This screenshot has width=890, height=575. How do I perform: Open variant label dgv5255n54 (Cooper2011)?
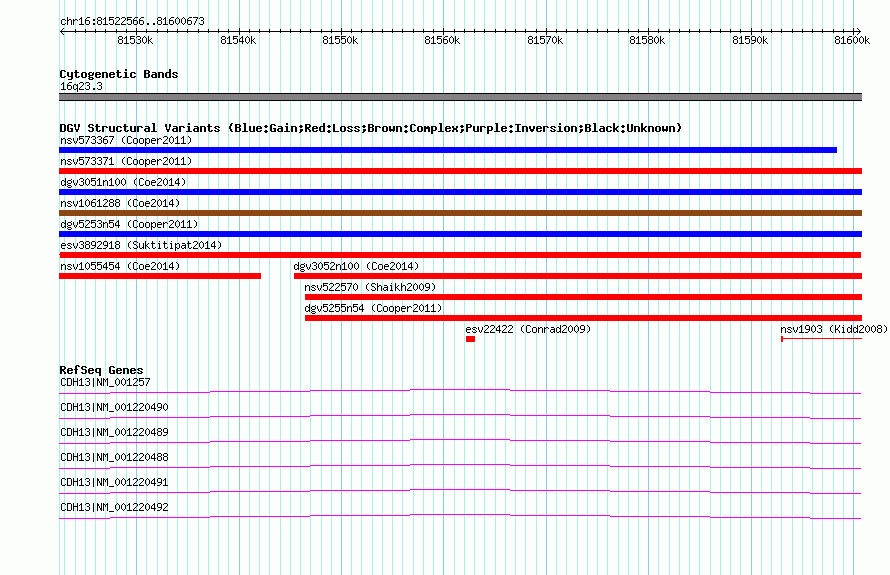[373, 308]
